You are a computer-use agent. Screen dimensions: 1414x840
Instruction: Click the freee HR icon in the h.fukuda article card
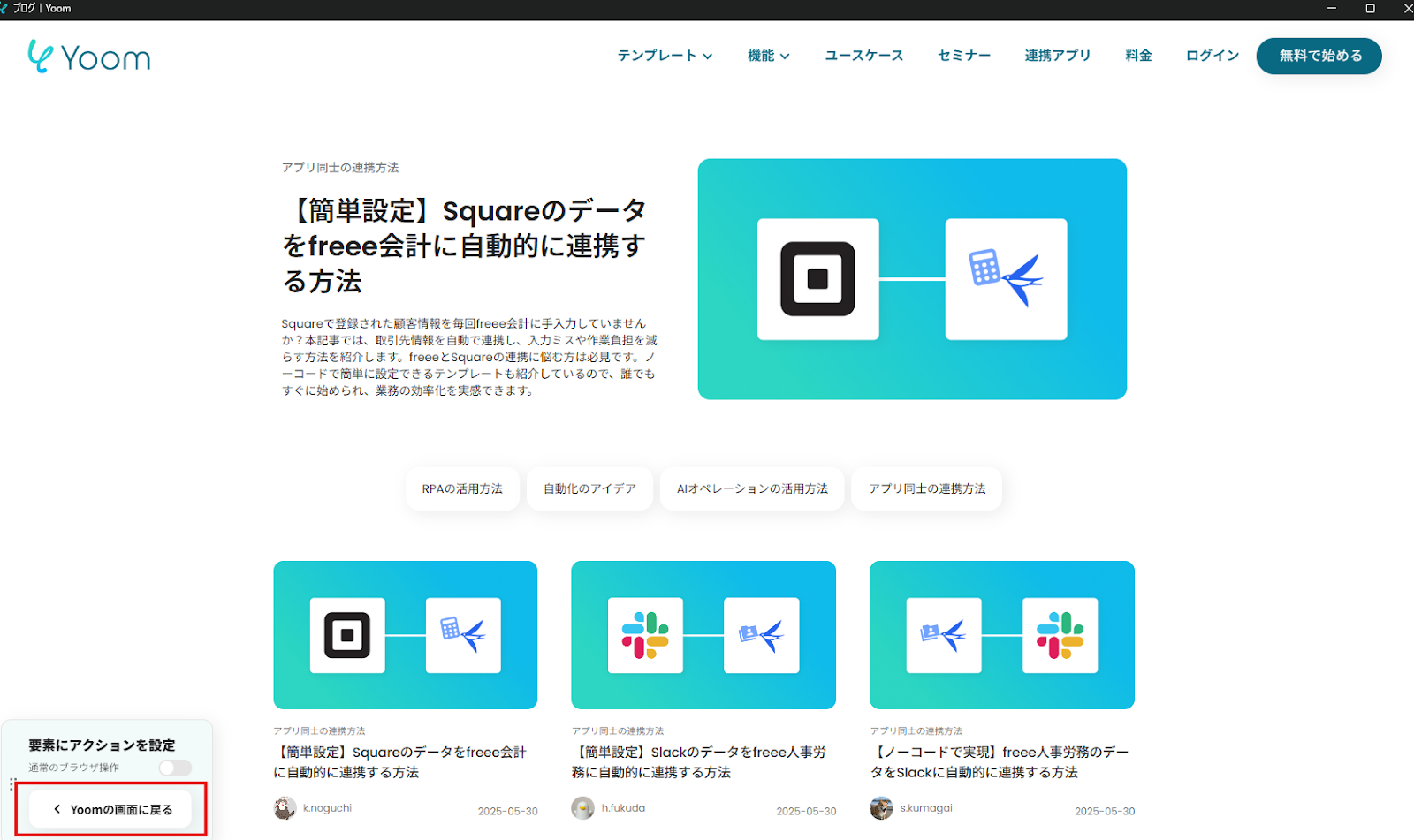coord(761,635)
